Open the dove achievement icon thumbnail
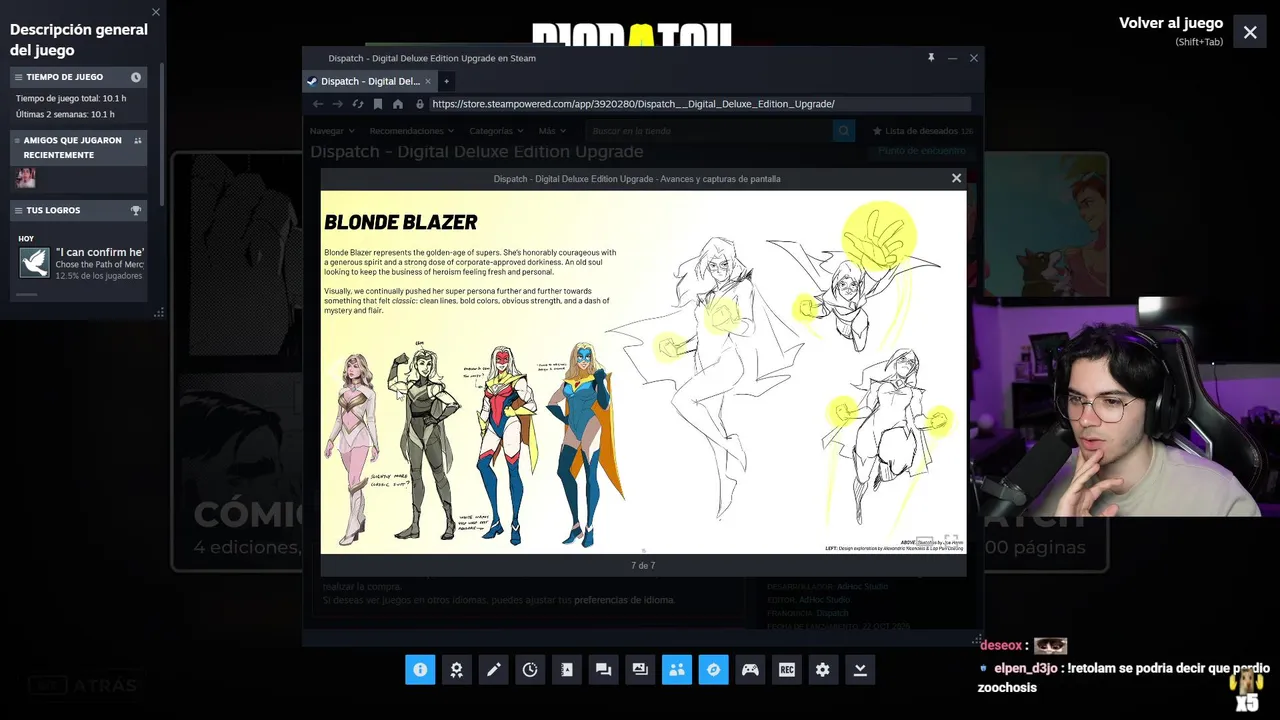Image resolution: width=1280 pixels, height=720 pixels. (x=35, y=263)
